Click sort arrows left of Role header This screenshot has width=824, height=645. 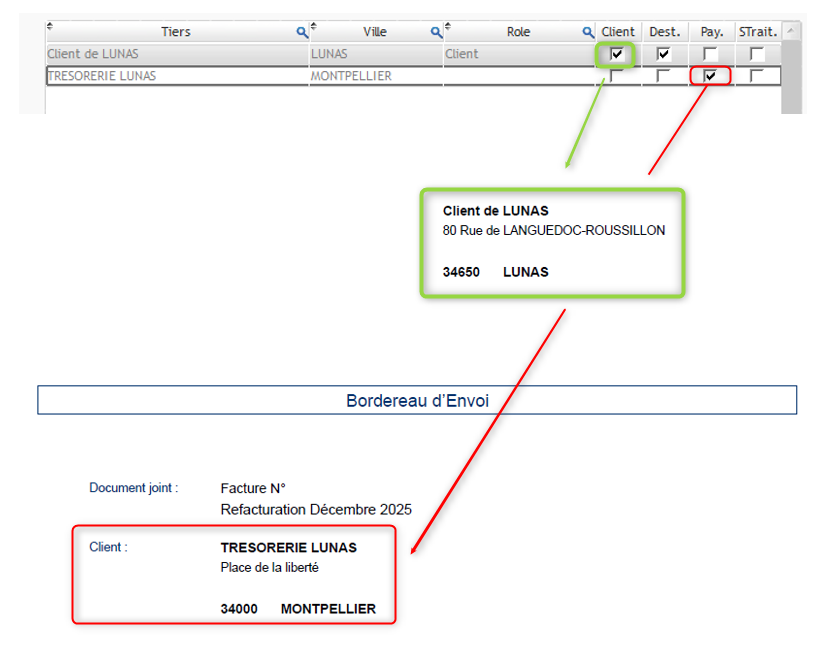coord(447,27)
